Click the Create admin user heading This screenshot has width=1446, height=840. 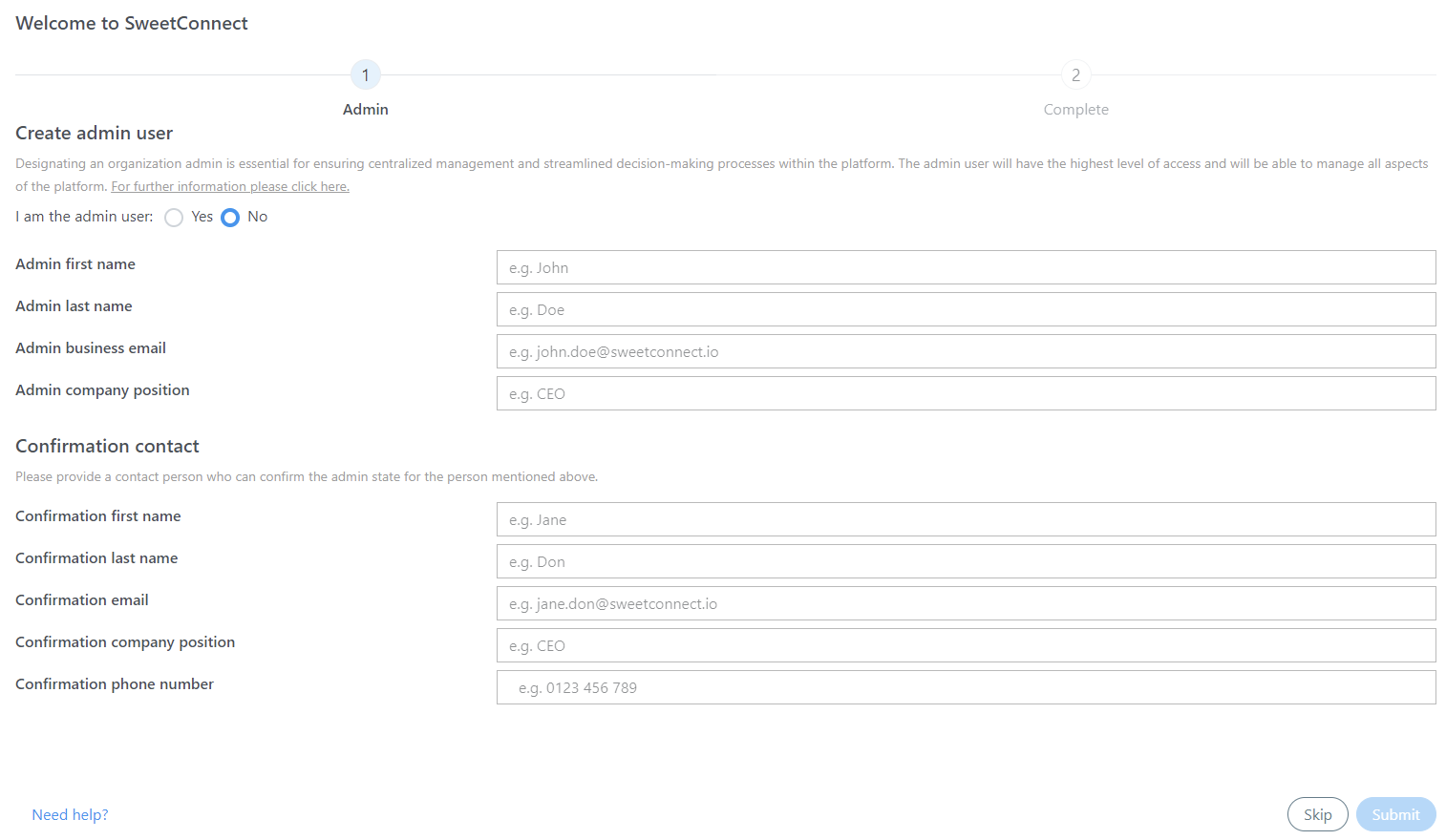tap(94, 133)
